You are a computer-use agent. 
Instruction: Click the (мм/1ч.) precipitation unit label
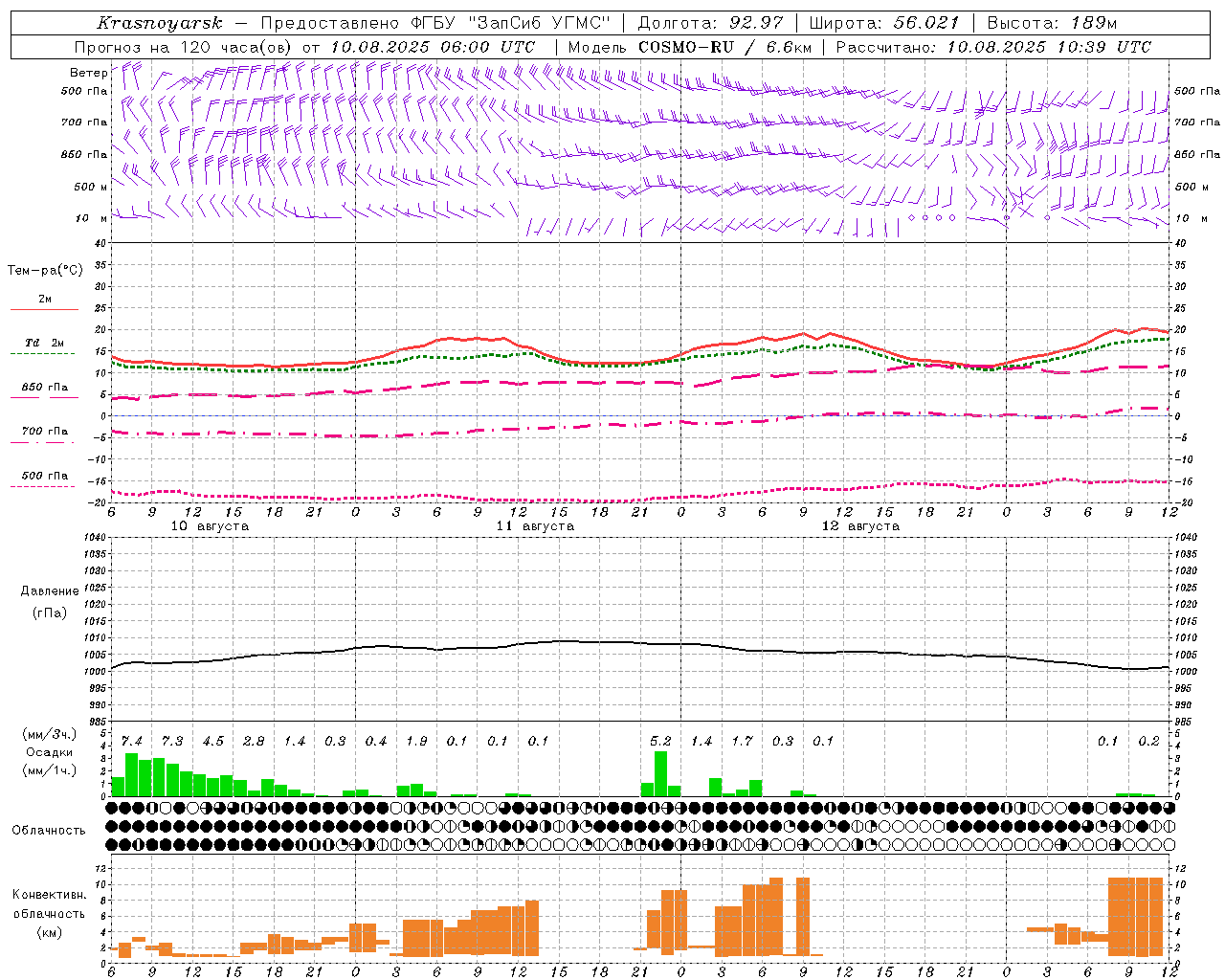click(x=49, y=770)
